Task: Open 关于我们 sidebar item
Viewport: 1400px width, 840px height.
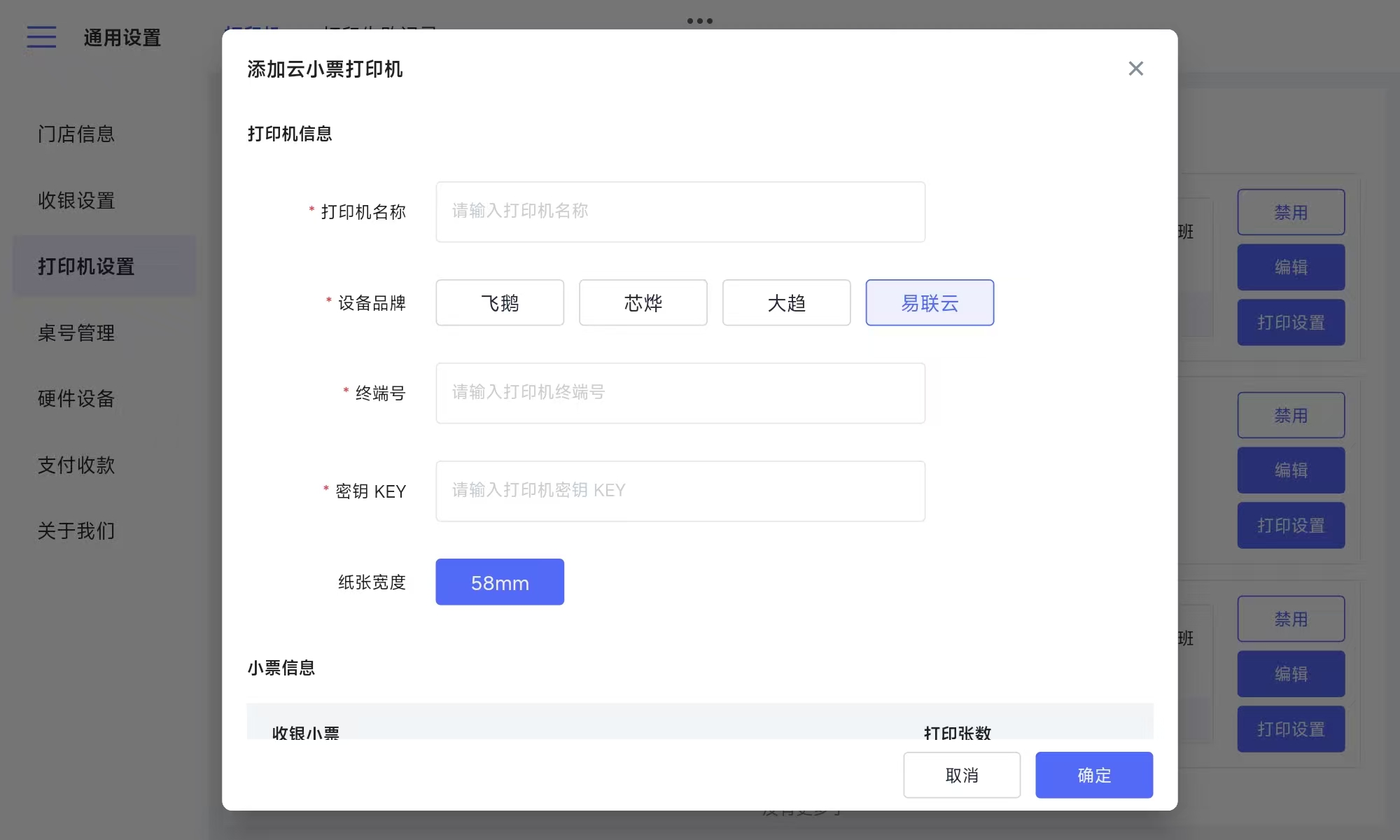Action: click(76, 531)
